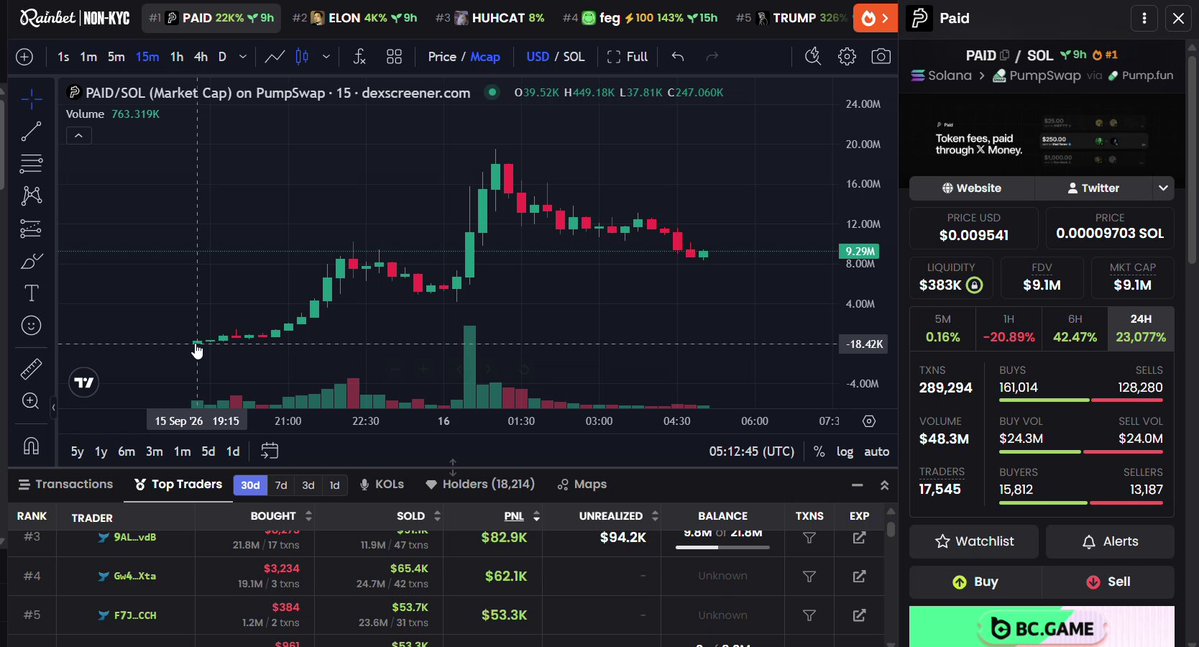This screenshot has width=1199, height=647.
Task: Toggle auto scale on chart
Action: [876, 451]
